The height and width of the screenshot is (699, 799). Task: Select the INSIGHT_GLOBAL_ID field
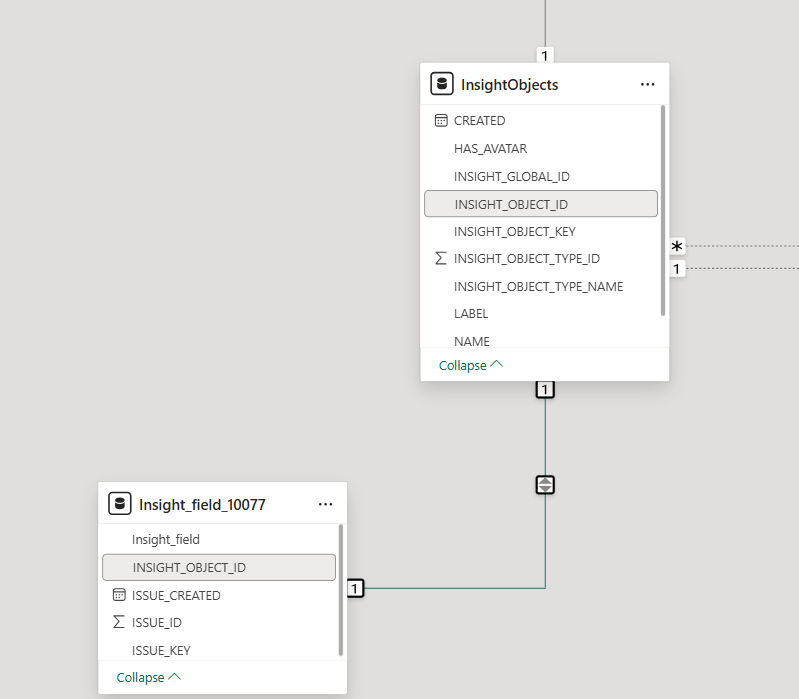click(511, 176)
